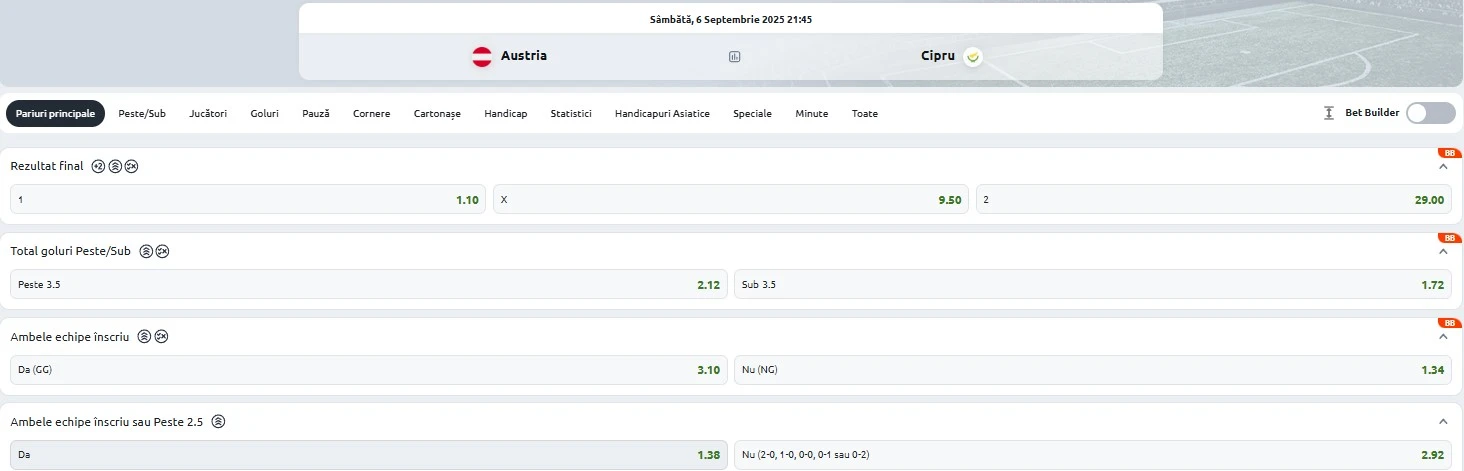Open the Handicapuri Asiatice tab

pyautogui.click(x=662, y=114)
